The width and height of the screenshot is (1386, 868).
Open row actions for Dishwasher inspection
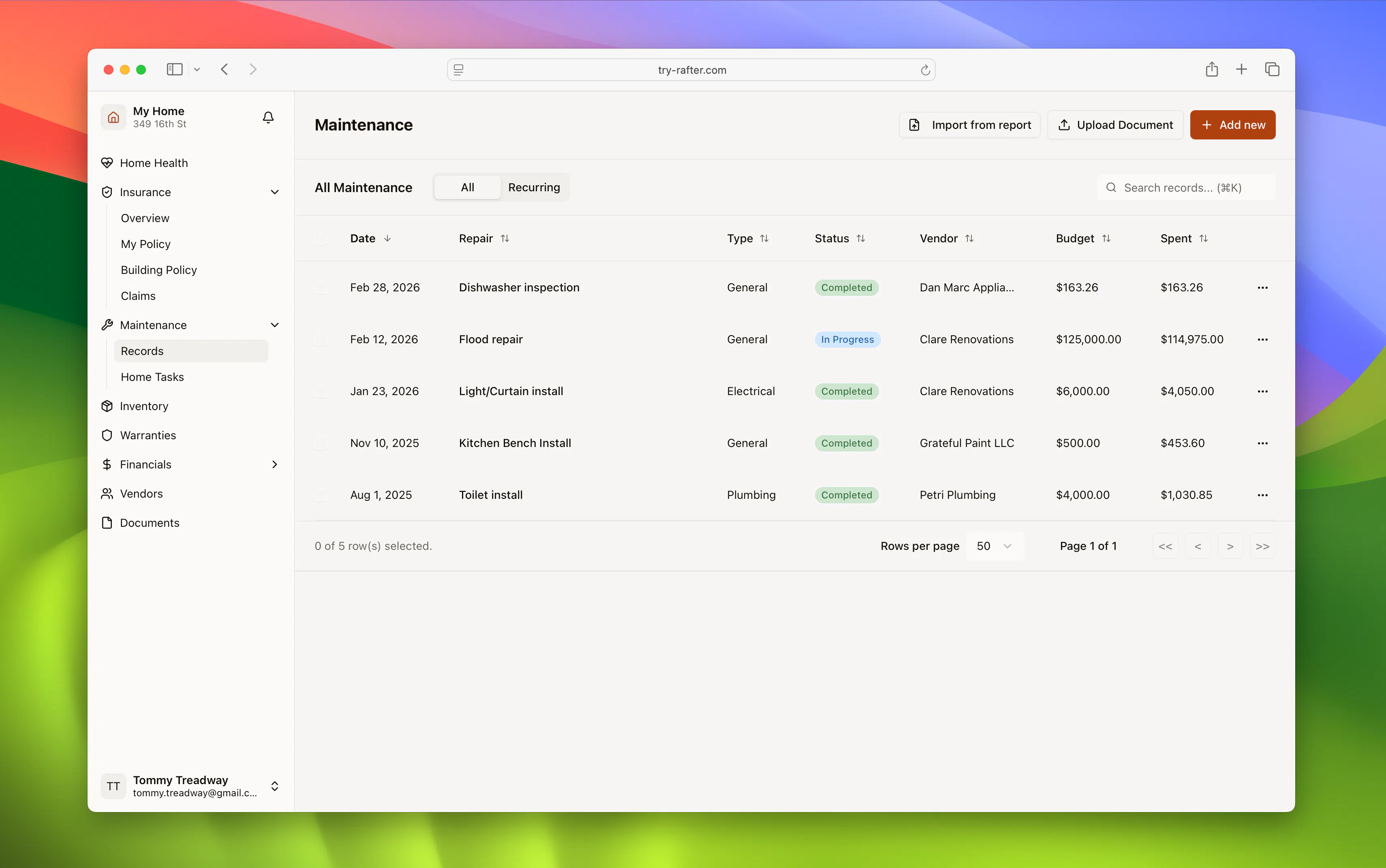[x=1262, y=288]
